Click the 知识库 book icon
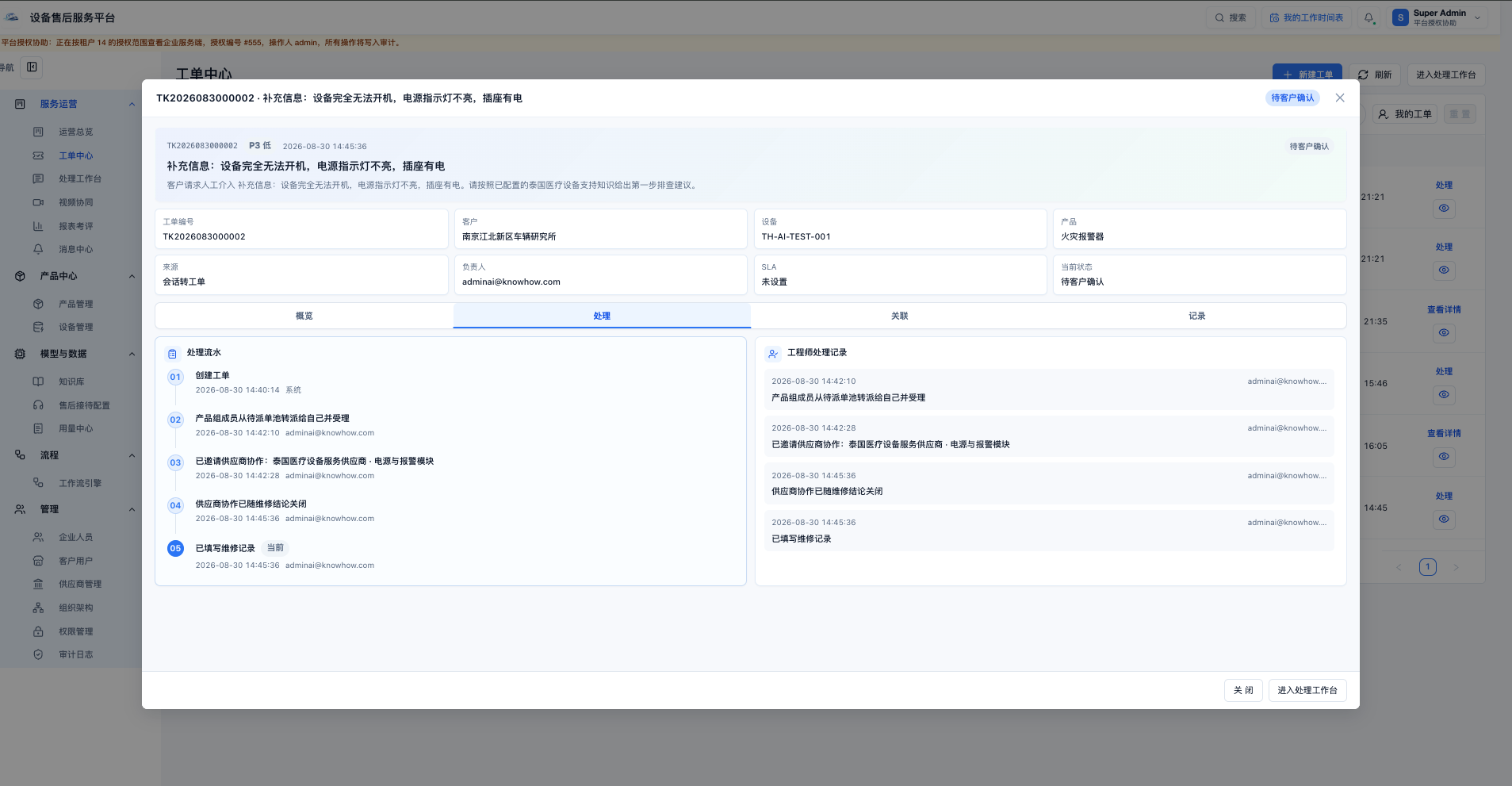Image resolution: width=1512 pixels, height=786 pixels. click(38, 381)
